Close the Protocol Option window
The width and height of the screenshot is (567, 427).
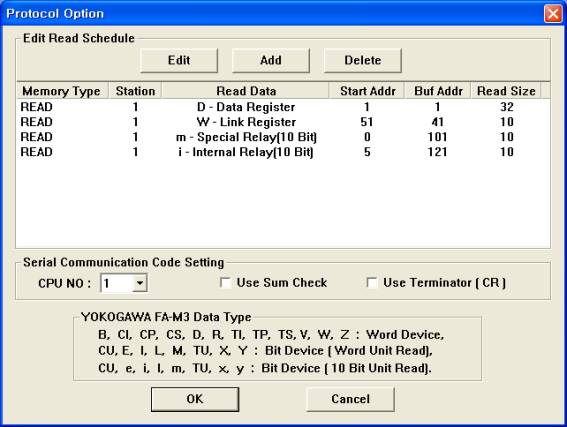[553, 14]
